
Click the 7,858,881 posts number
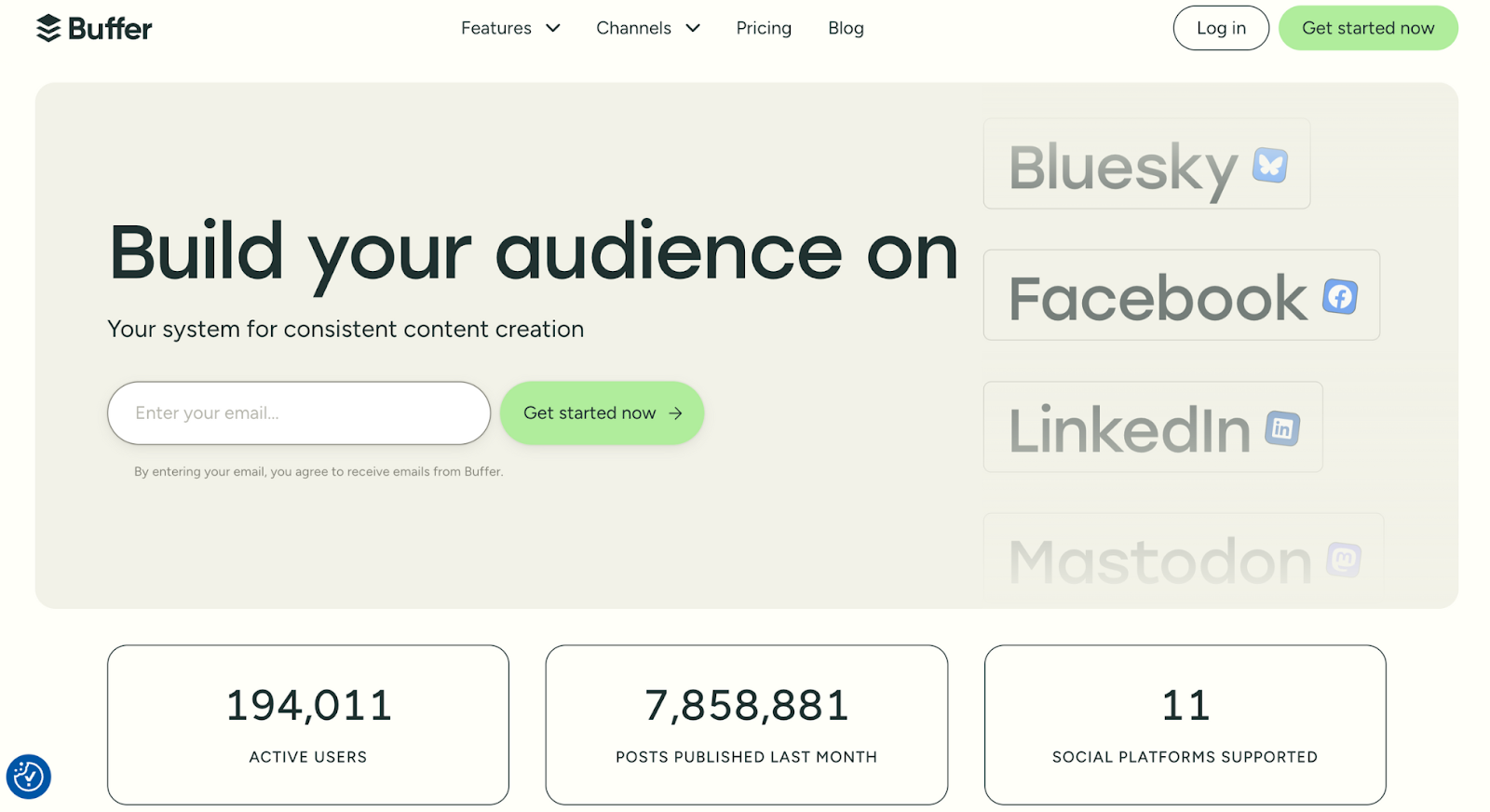coord(747,705)
